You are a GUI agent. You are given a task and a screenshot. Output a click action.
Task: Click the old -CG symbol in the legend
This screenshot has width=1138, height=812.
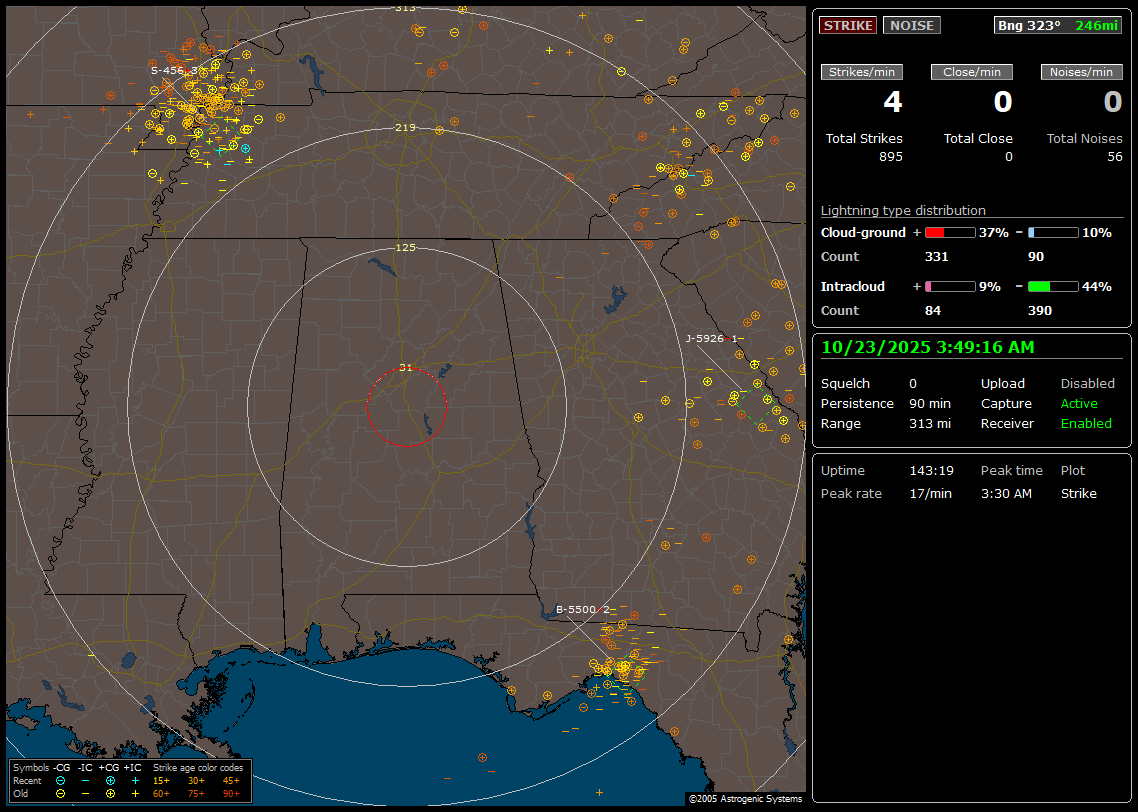pyautogui.click(x=60, y=793)
